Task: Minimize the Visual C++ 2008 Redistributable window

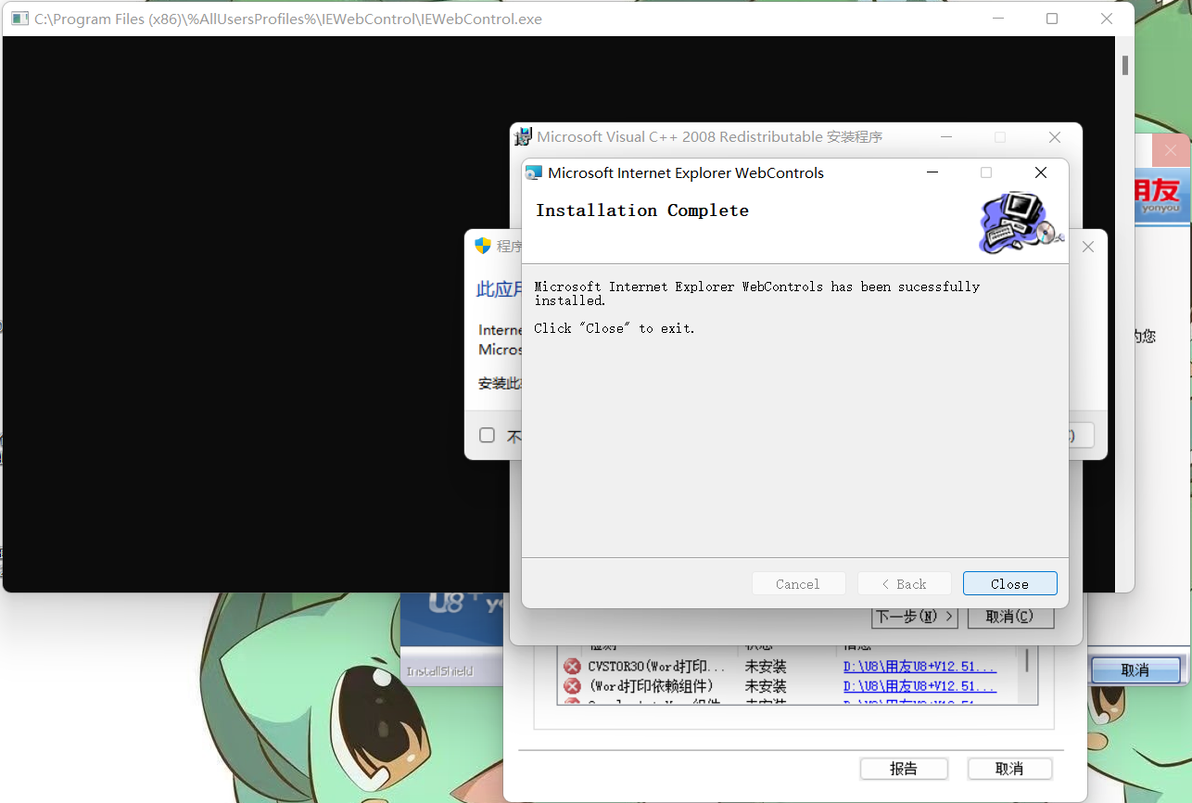Action: [x=946, y=137]
